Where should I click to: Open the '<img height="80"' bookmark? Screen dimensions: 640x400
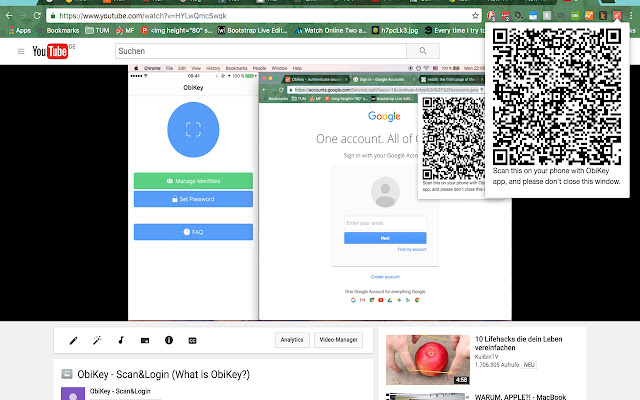pos(176,30)
